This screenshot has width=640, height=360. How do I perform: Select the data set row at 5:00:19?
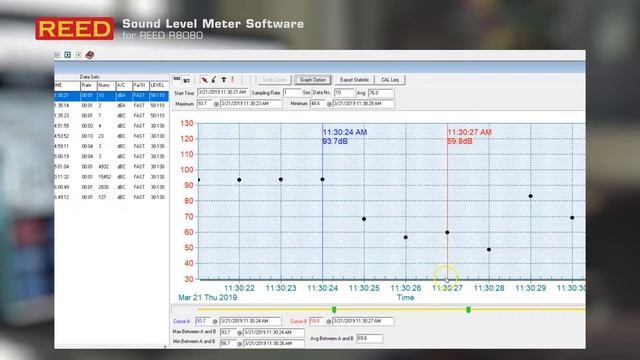pyautogui.click(x=111, y=156)
